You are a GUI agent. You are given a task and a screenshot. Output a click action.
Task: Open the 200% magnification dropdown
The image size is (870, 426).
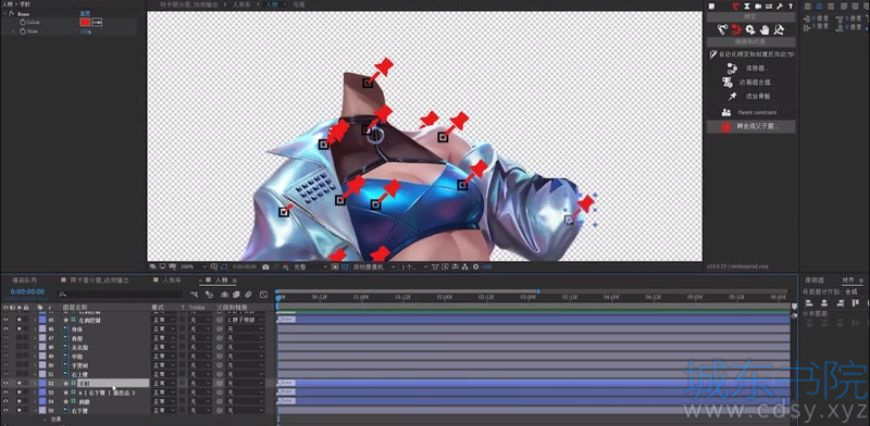pos(191,267)
